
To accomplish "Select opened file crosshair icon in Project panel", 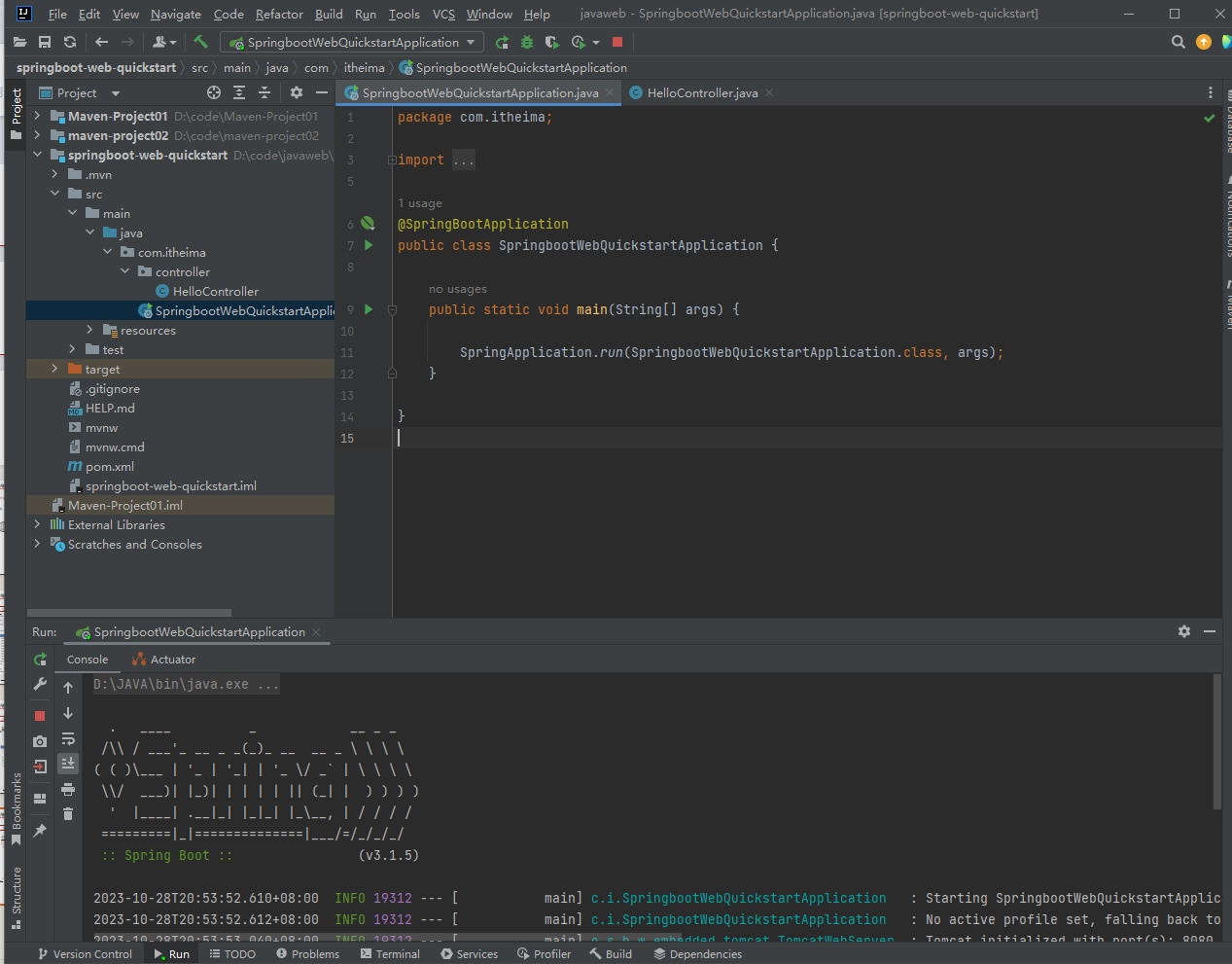I will click(214, 92).
